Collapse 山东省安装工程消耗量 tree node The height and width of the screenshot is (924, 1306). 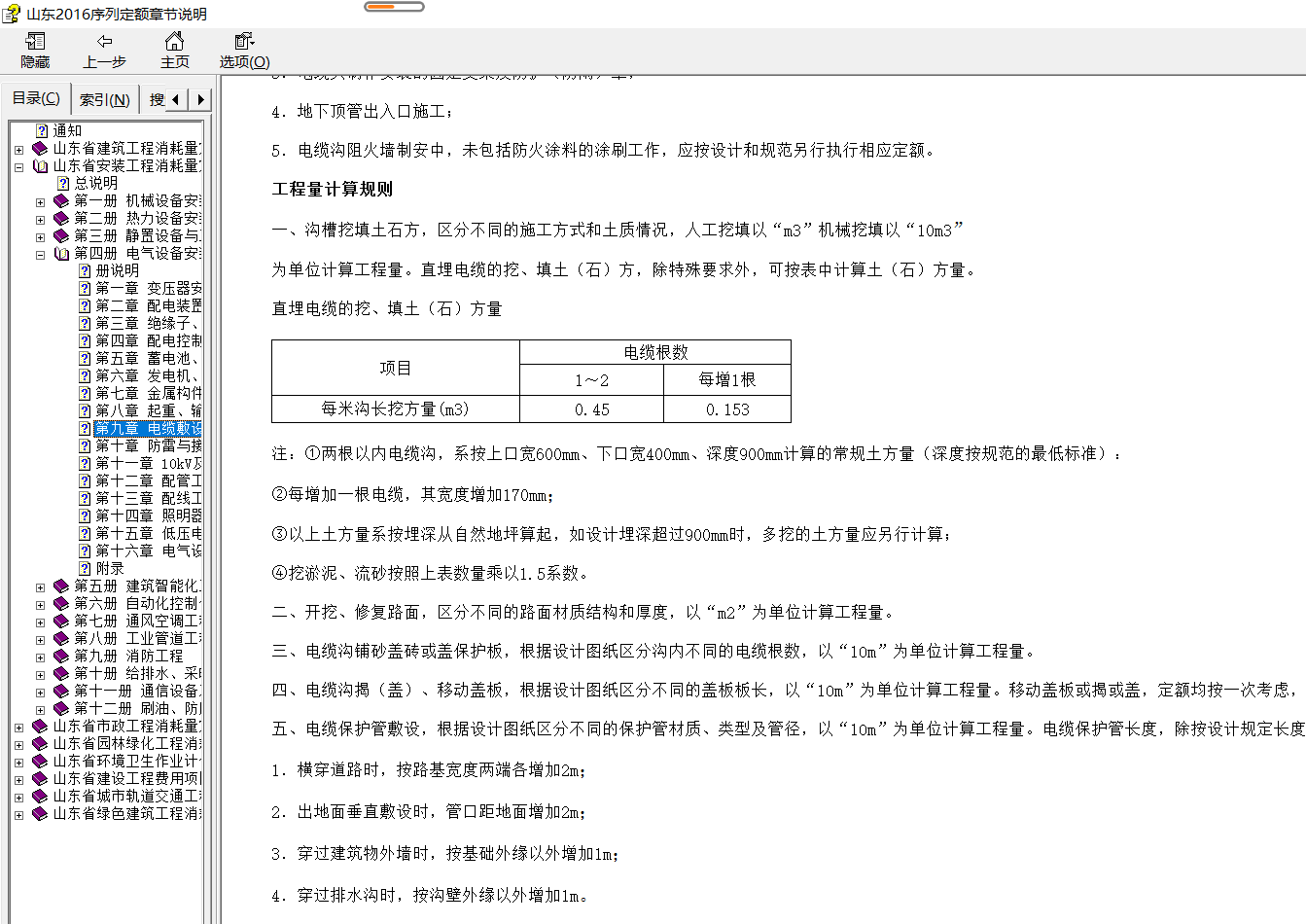coord(18,166)
